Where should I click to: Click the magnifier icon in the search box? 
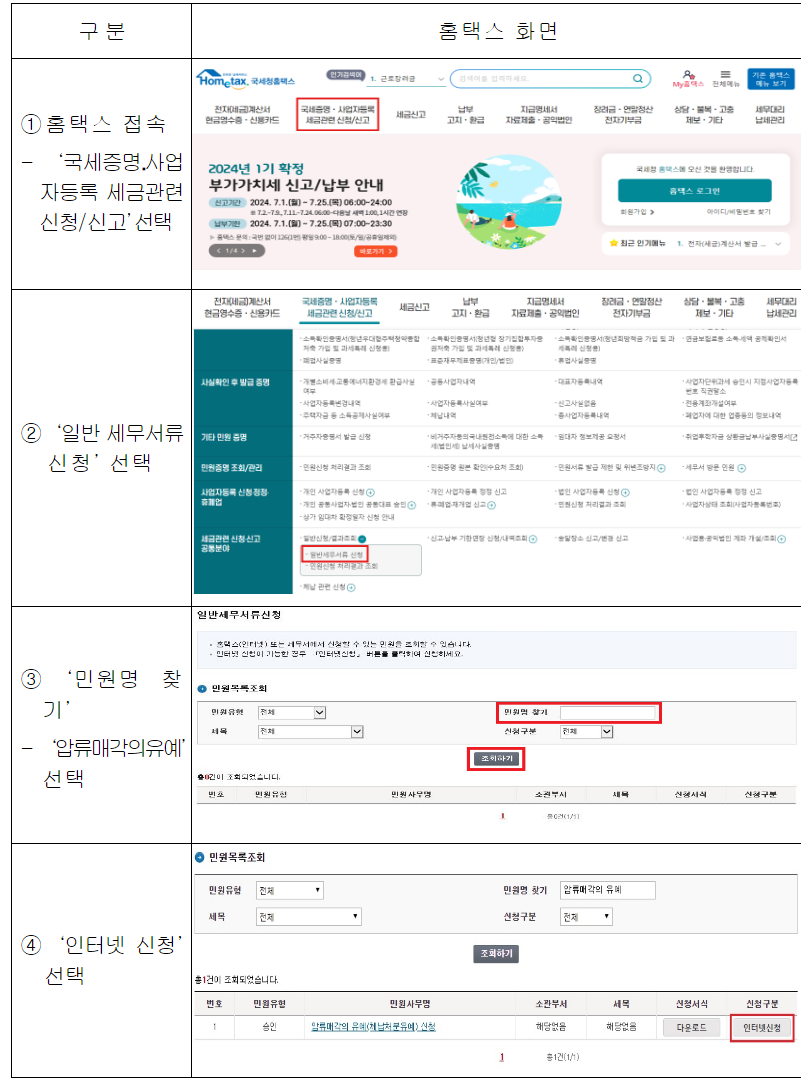(637, 79)
